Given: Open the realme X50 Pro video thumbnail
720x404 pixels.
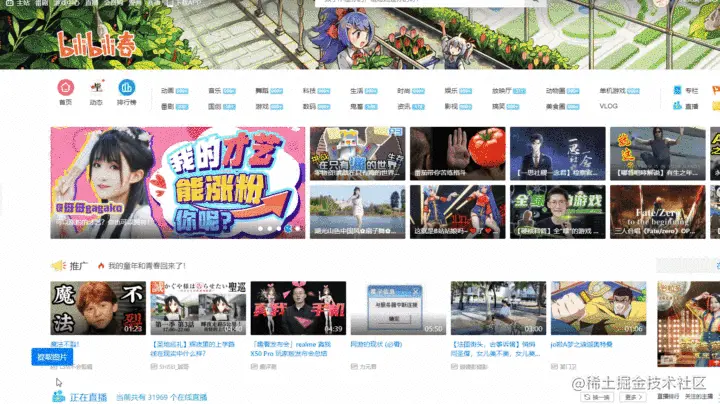Looking at the screenshot, I should (x=298, y=308).
